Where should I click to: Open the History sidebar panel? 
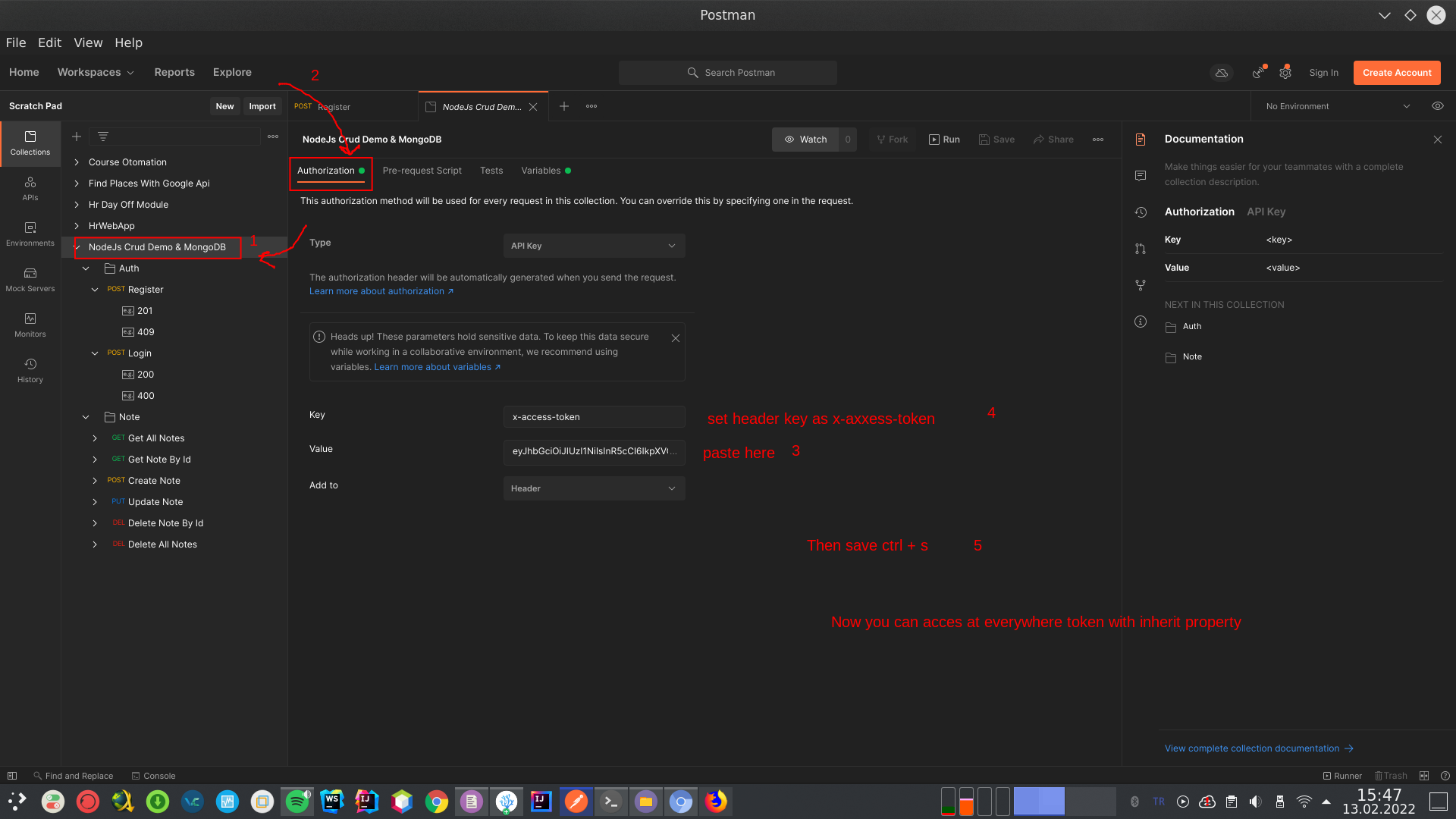tap(30, 369)
